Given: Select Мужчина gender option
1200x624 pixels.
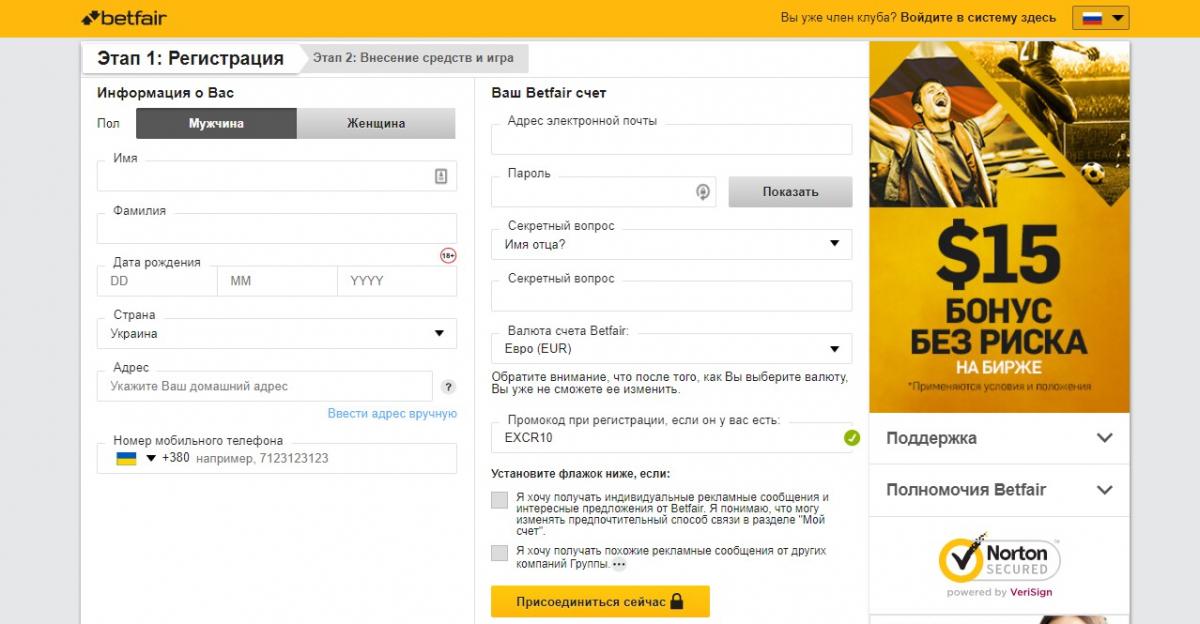Looking at the screenshot, I should point(216,124).
